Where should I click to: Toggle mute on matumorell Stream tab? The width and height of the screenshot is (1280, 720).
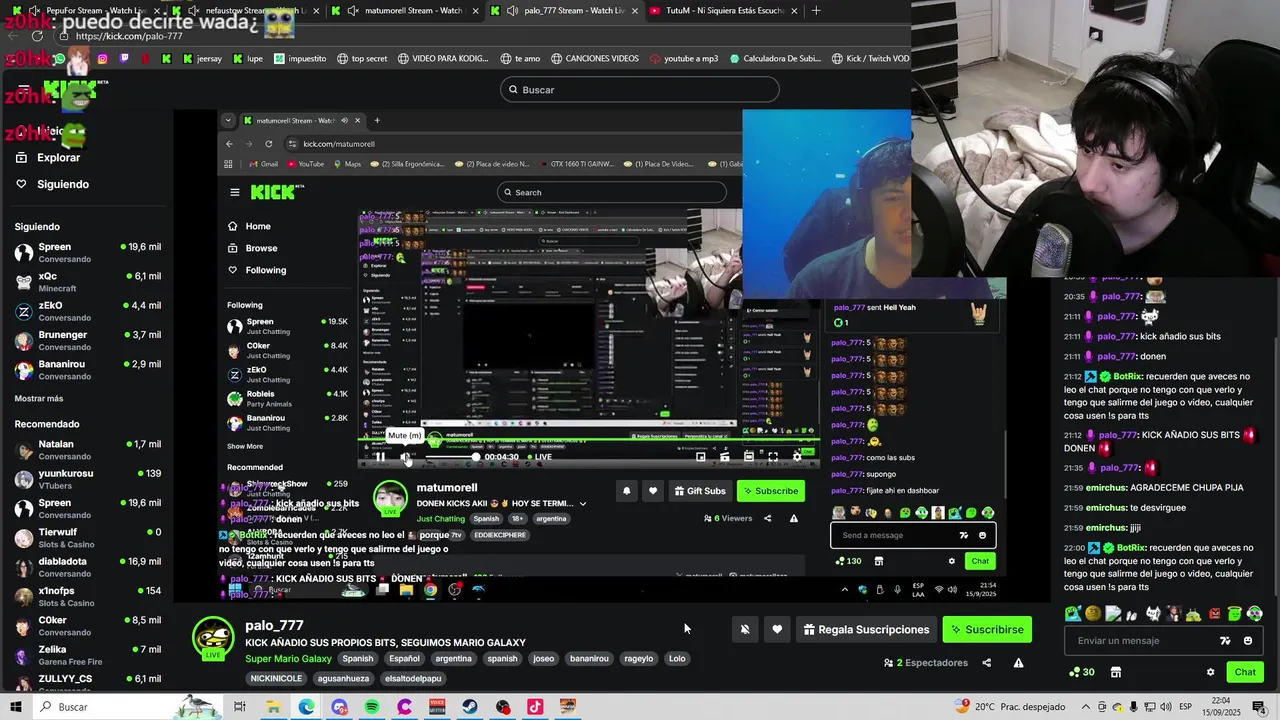tap(353, 11)
